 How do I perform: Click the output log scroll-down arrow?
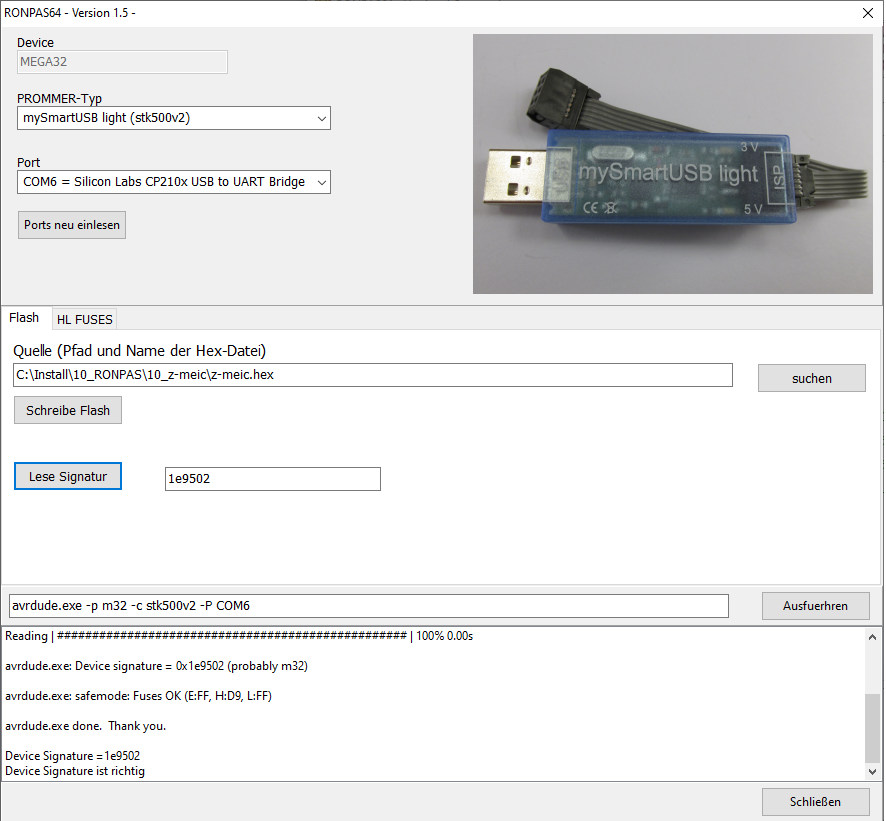[872, 771]
